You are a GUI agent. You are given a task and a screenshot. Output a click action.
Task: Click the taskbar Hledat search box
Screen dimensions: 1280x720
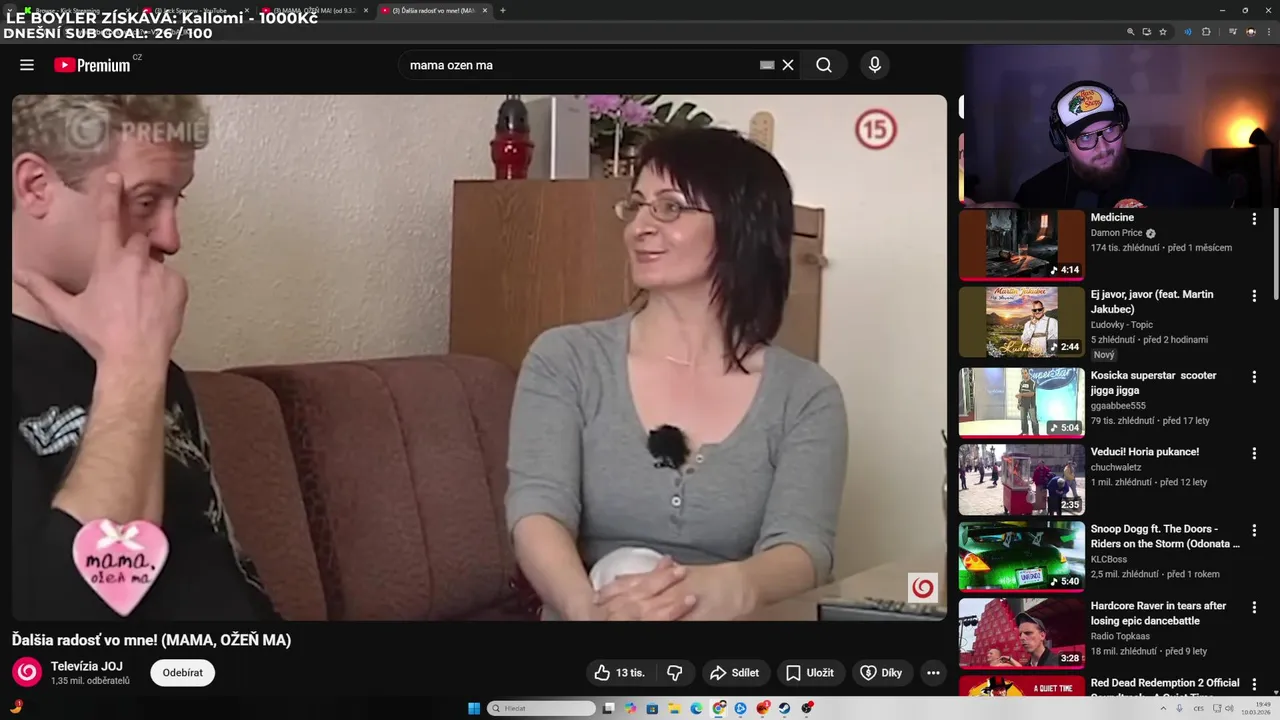click(541, 708)
